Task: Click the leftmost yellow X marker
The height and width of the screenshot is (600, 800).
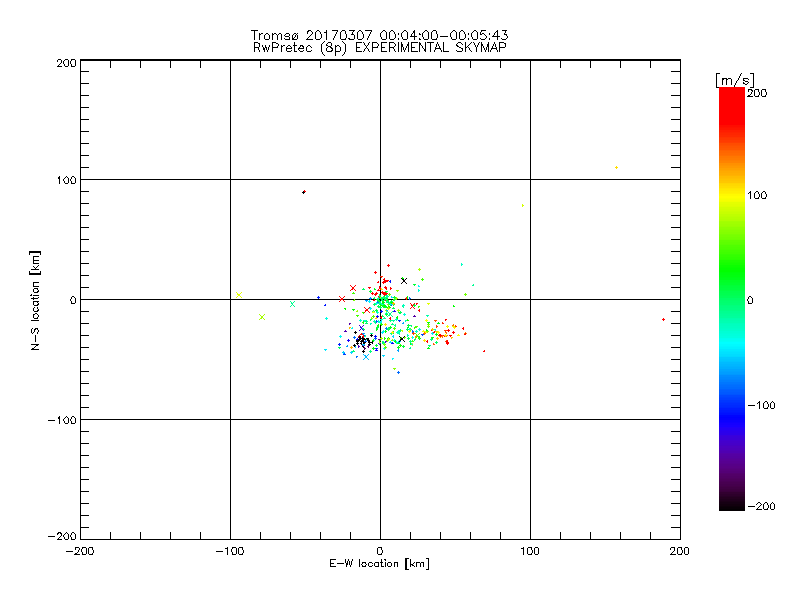Action: 238,294
